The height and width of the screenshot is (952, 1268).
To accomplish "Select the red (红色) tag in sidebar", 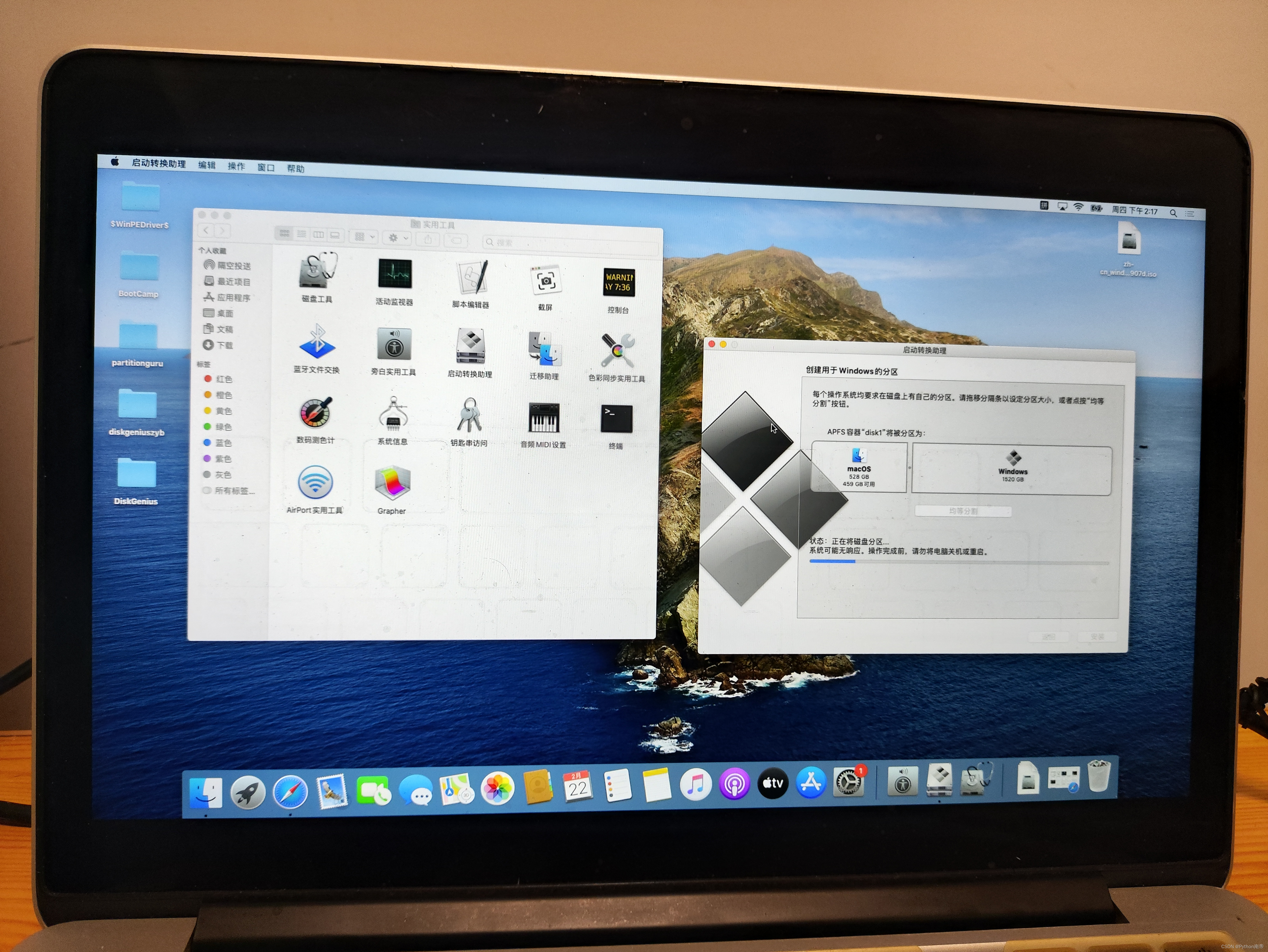I will pyautogui.click(x=218, y=379).
